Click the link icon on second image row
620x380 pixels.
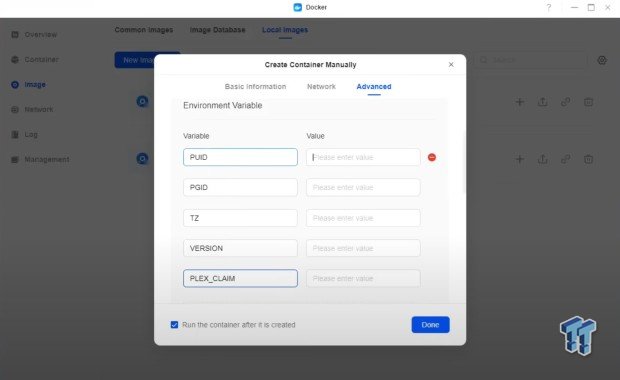[x=565, y=159]
